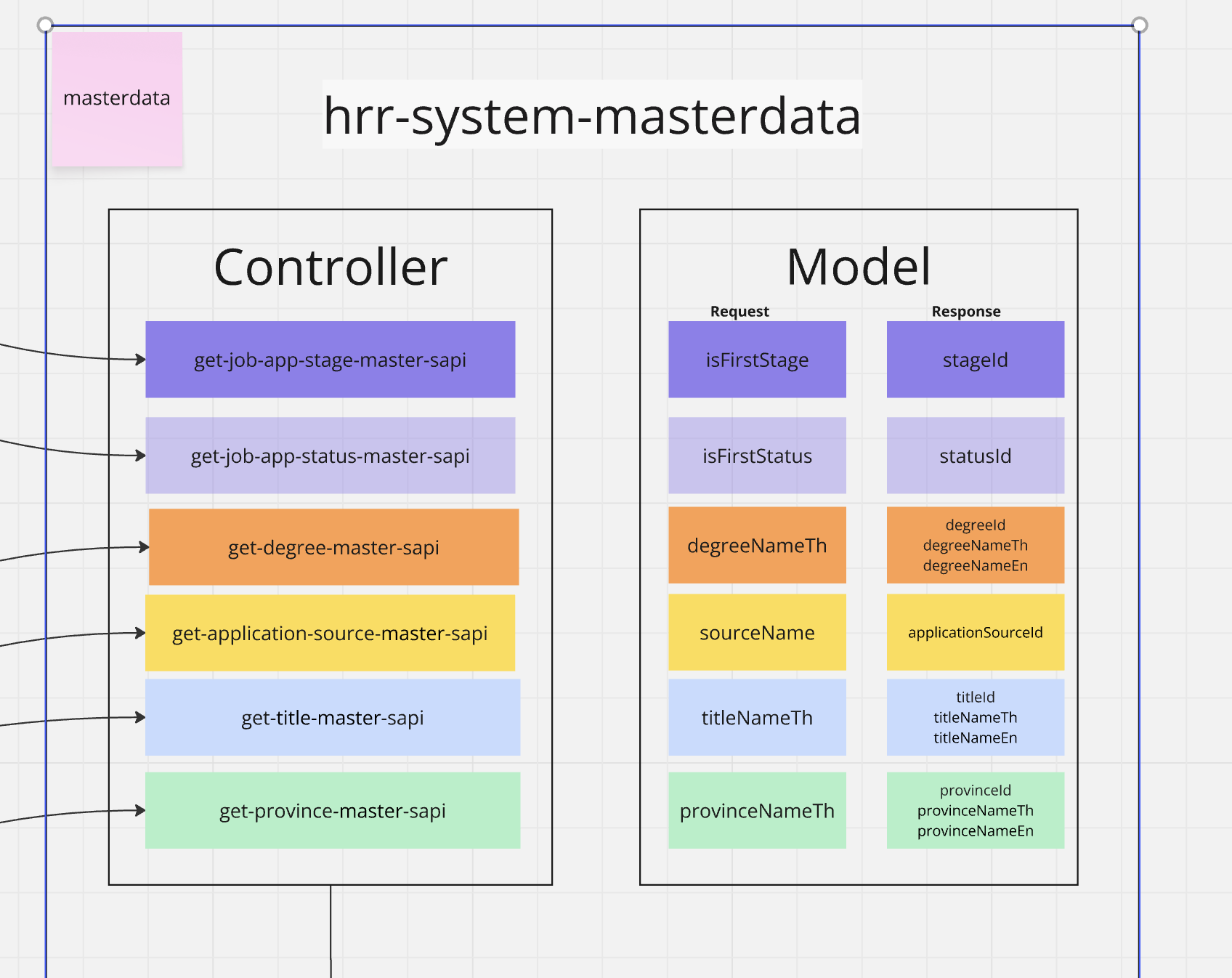The width and height of the screenshot is (1232, 978).
Task: Click the hrr-system-masterdata title text
Action: point(591,116)
